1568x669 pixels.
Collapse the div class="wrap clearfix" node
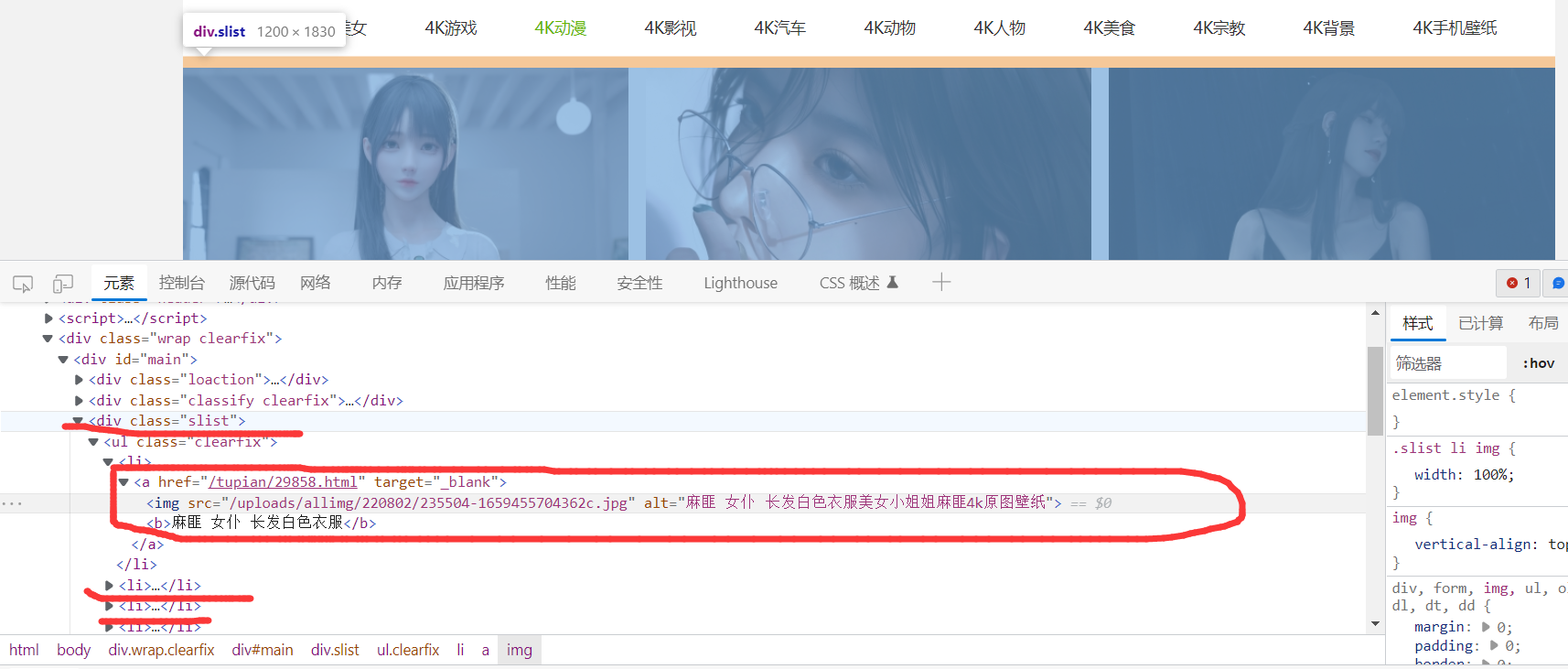[x=48, y=339]
